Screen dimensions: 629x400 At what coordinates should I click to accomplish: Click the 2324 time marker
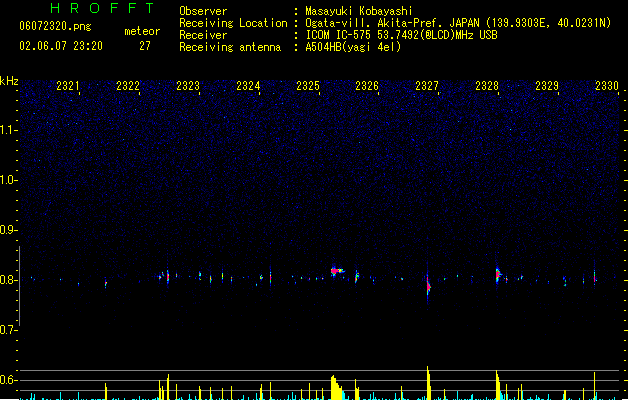(x=248, y=85)
